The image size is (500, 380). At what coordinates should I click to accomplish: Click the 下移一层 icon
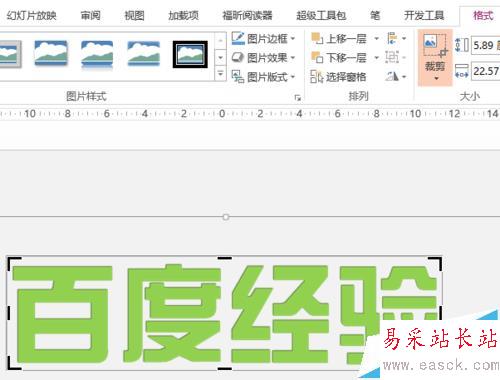tap(317, 58)
